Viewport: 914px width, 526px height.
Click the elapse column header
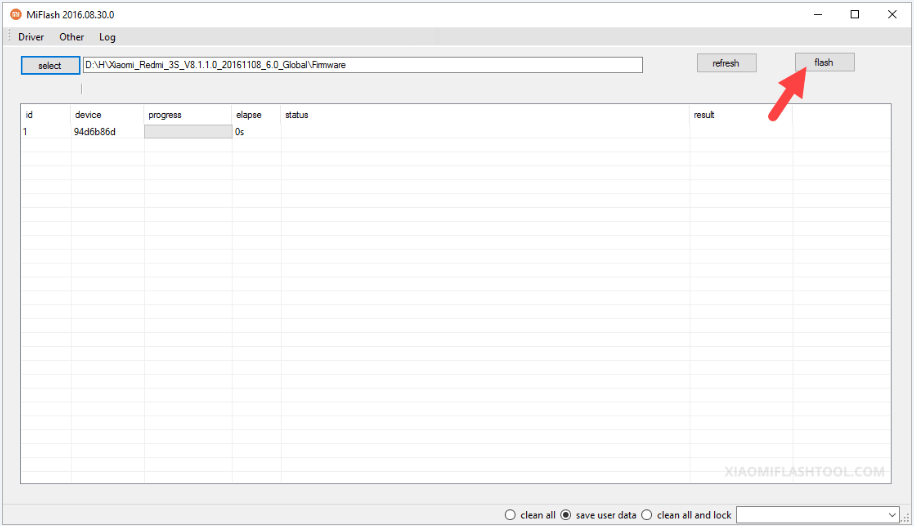pos(256,115)
